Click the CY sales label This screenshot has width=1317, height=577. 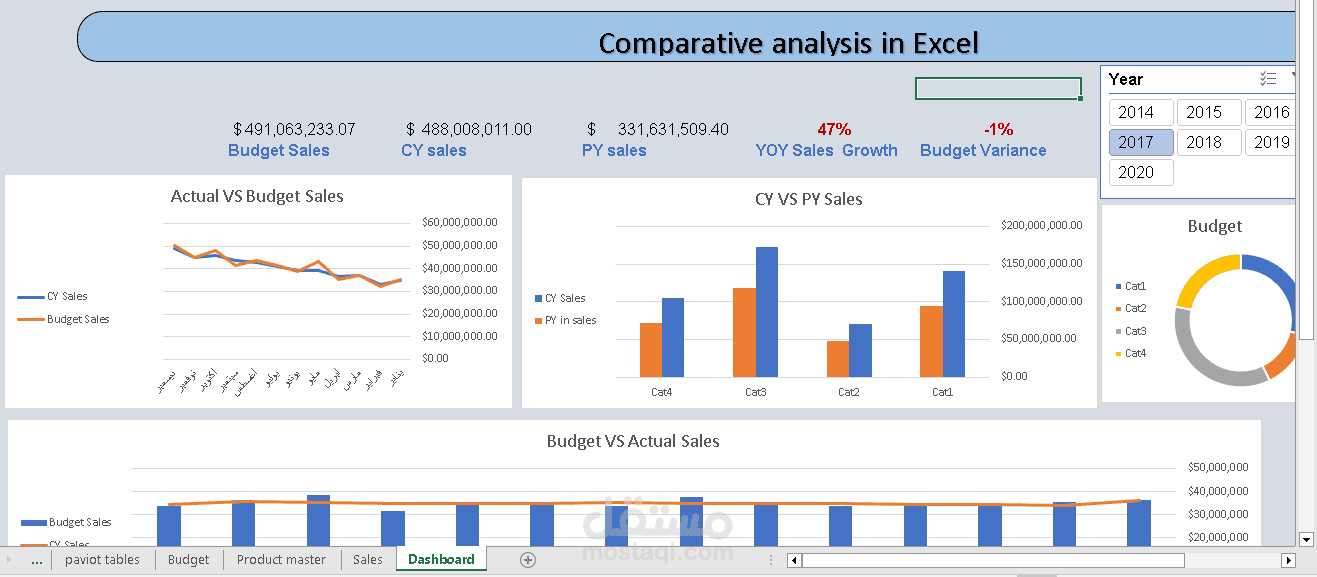(x=434, y=151)
